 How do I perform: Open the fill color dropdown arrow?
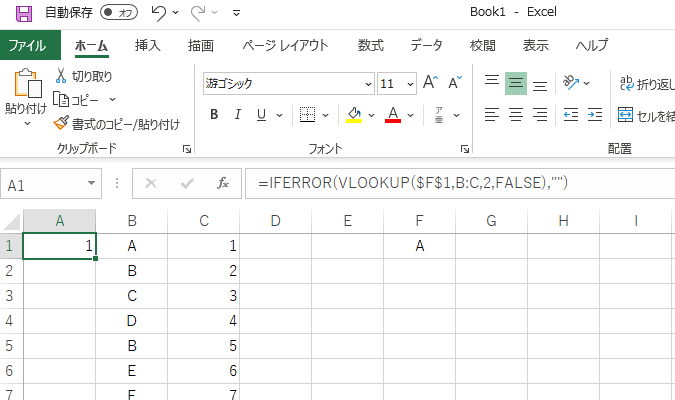372,115
